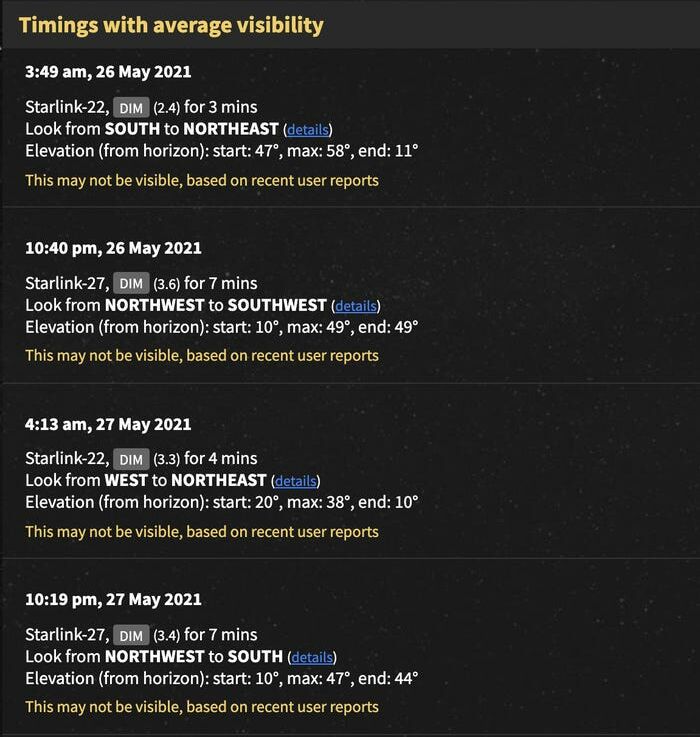This screenshot has height=737, width=700.
Task: Open details link for 10:40 pm Starlink-27 pass
Action: pos(356,306)
